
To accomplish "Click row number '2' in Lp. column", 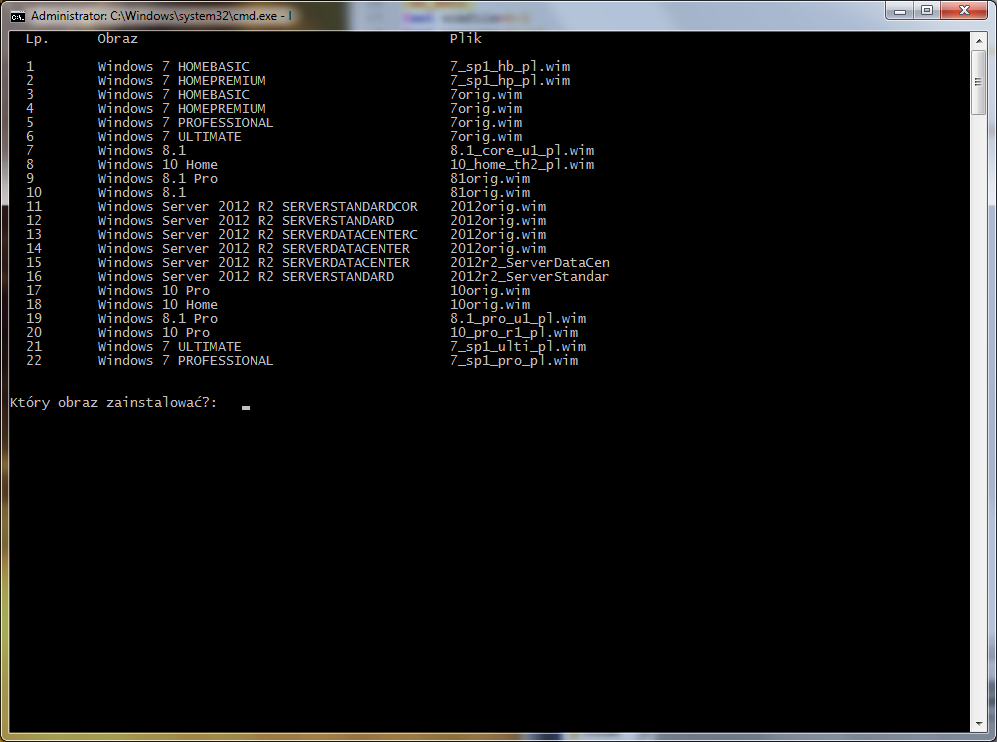I will [x=30, y=81].
